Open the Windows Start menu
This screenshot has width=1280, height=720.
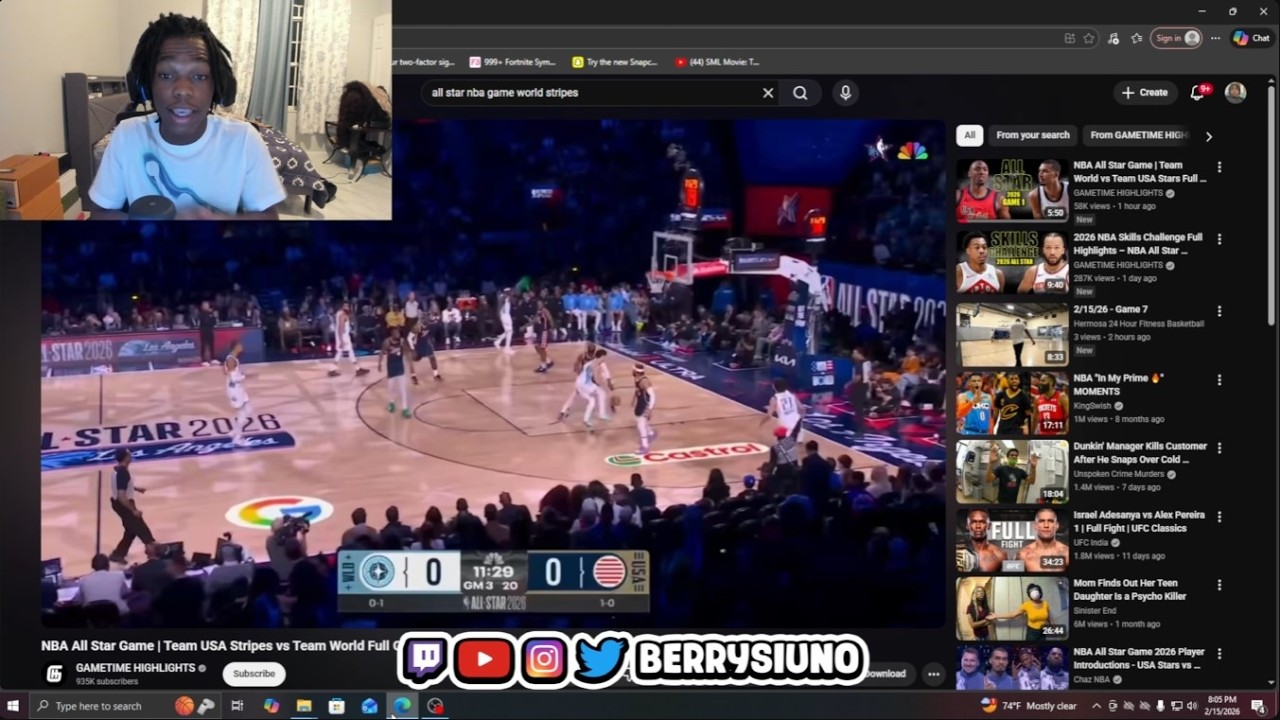(x=14, y=706)
